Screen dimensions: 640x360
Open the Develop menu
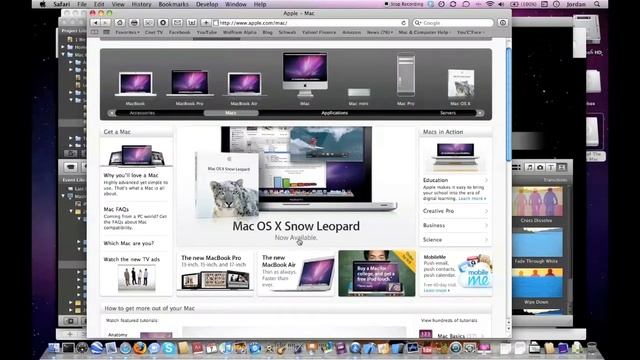click(207, 4)
